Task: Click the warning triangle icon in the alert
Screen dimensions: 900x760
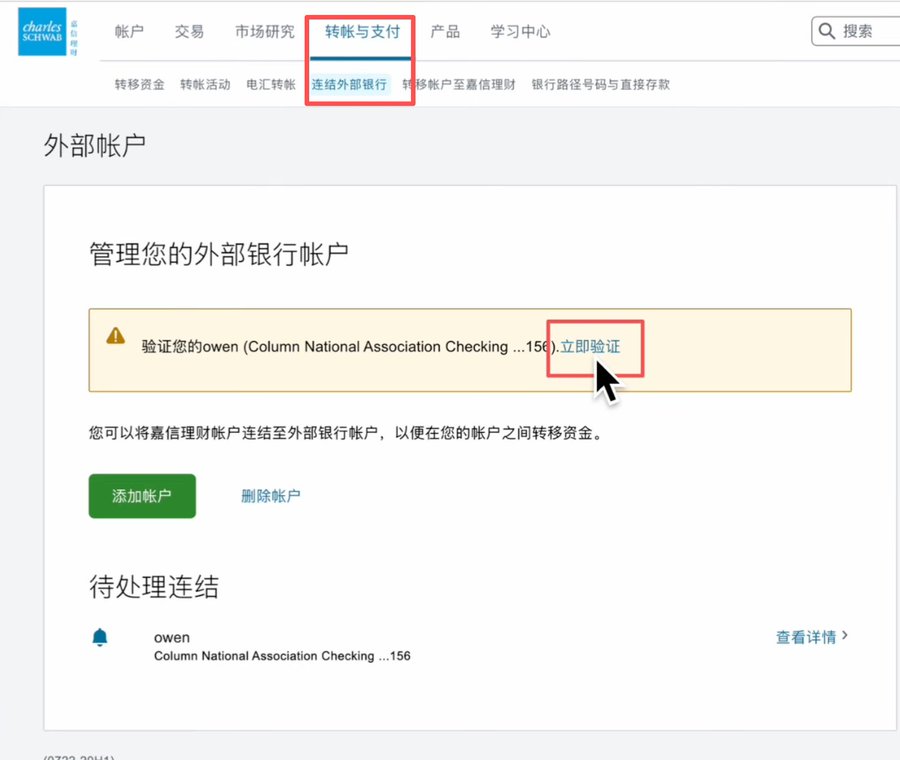Action: [115, 336]
